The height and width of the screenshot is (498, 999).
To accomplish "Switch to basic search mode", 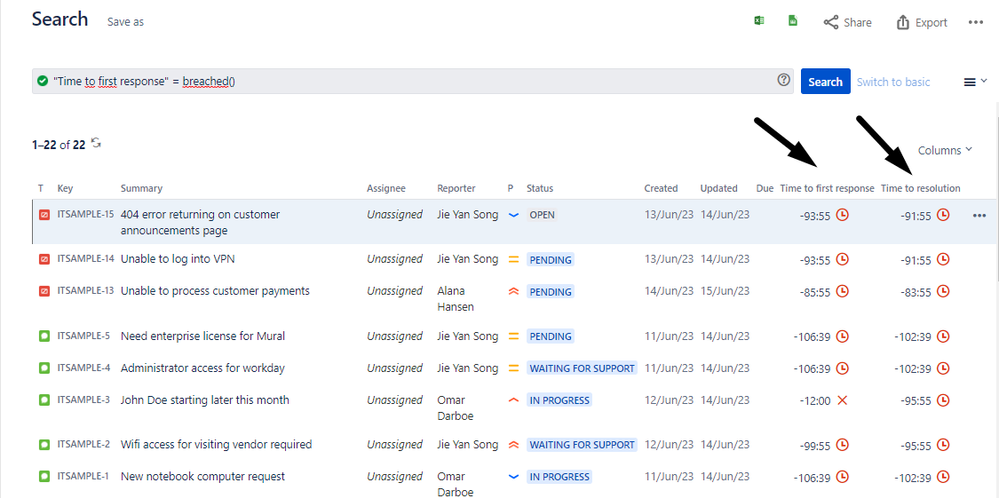I will point(893,82).
